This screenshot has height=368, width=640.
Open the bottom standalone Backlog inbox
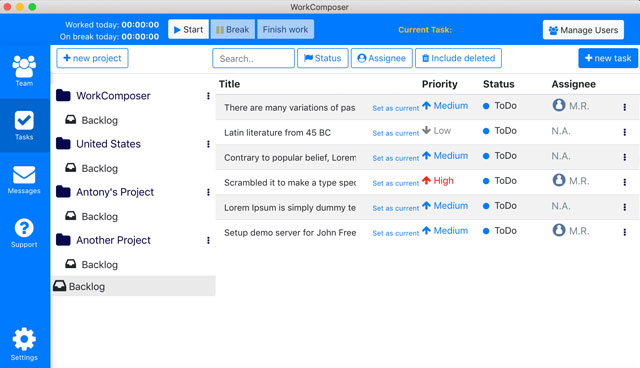tap(133, 286)
